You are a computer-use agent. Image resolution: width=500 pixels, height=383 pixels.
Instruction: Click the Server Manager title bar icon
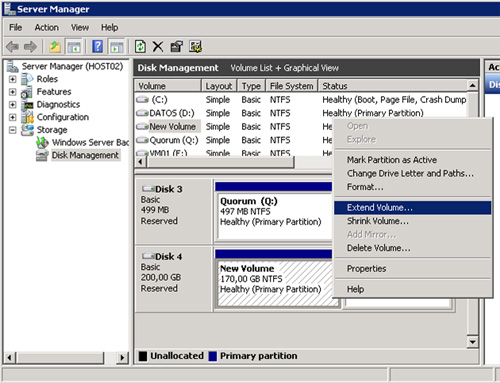[9, 9]
